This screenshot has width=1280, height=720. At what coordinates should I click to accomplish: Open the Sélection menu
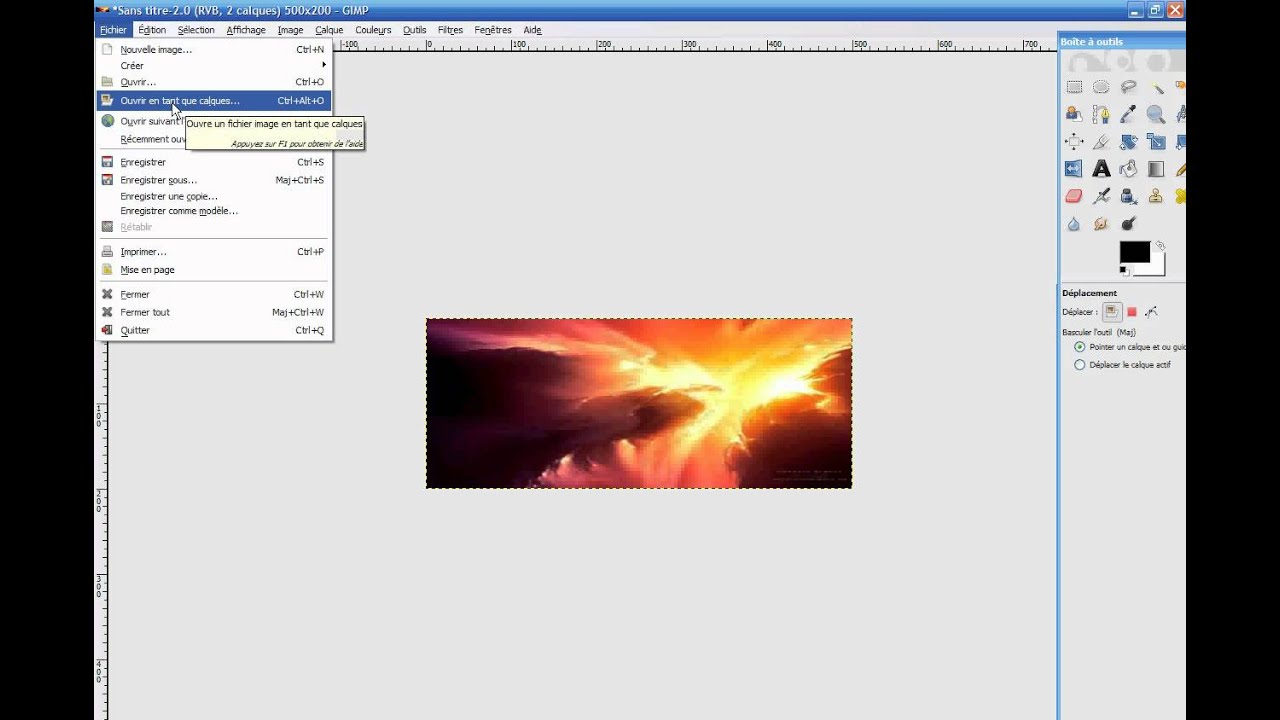pyautogui.click(x=196, y=30)
